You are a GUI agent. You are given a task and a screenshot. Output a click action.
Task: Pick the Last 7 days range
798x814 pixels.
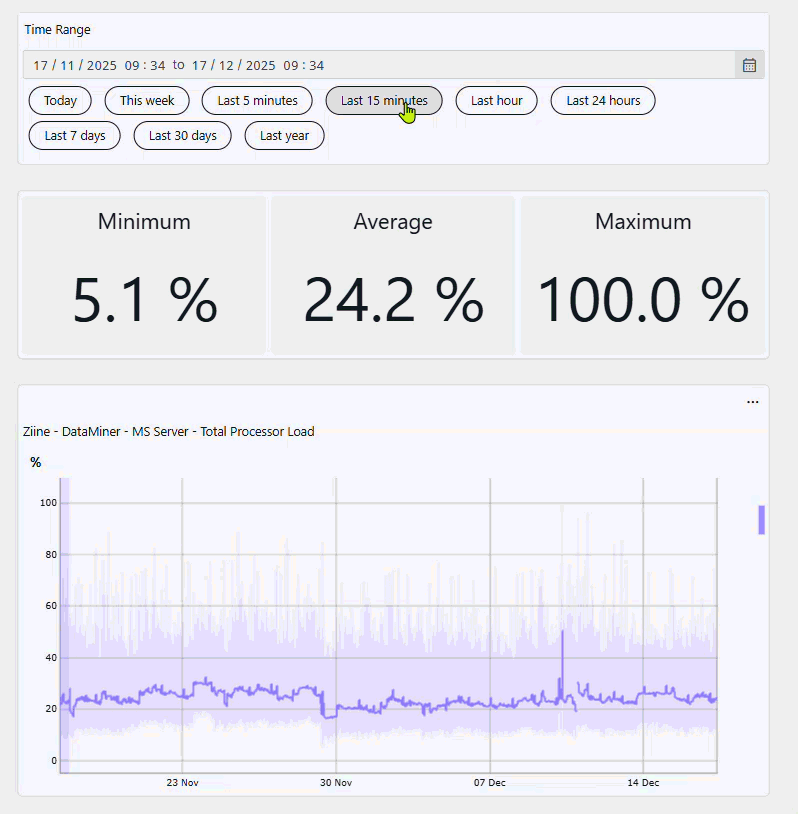[x=75, y=136]
